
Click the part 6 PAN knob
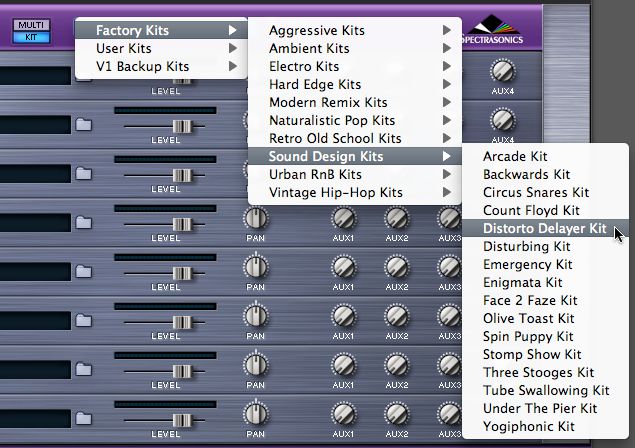click(256, 316)
